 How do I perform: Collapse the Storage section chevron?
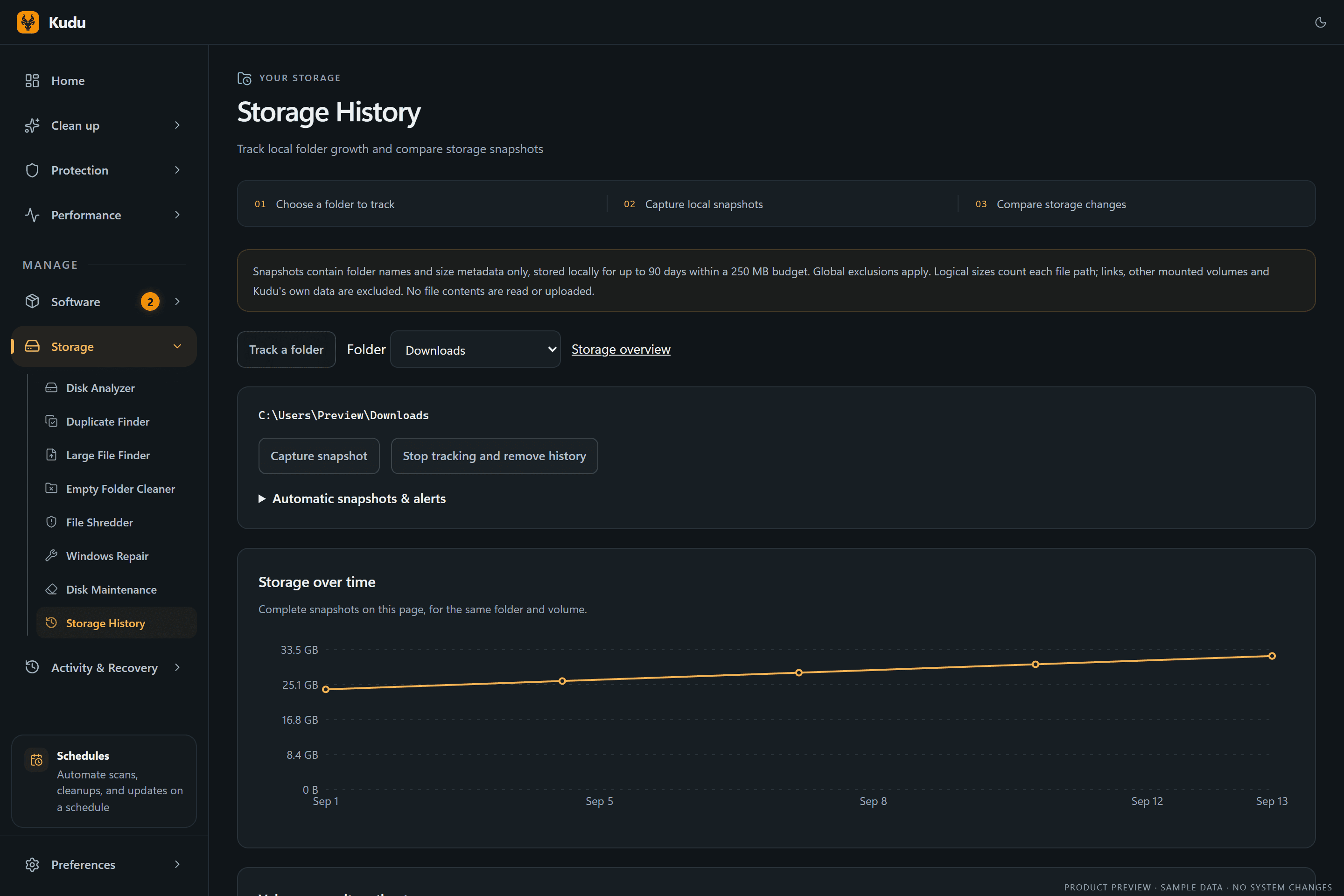pos(177,346)
